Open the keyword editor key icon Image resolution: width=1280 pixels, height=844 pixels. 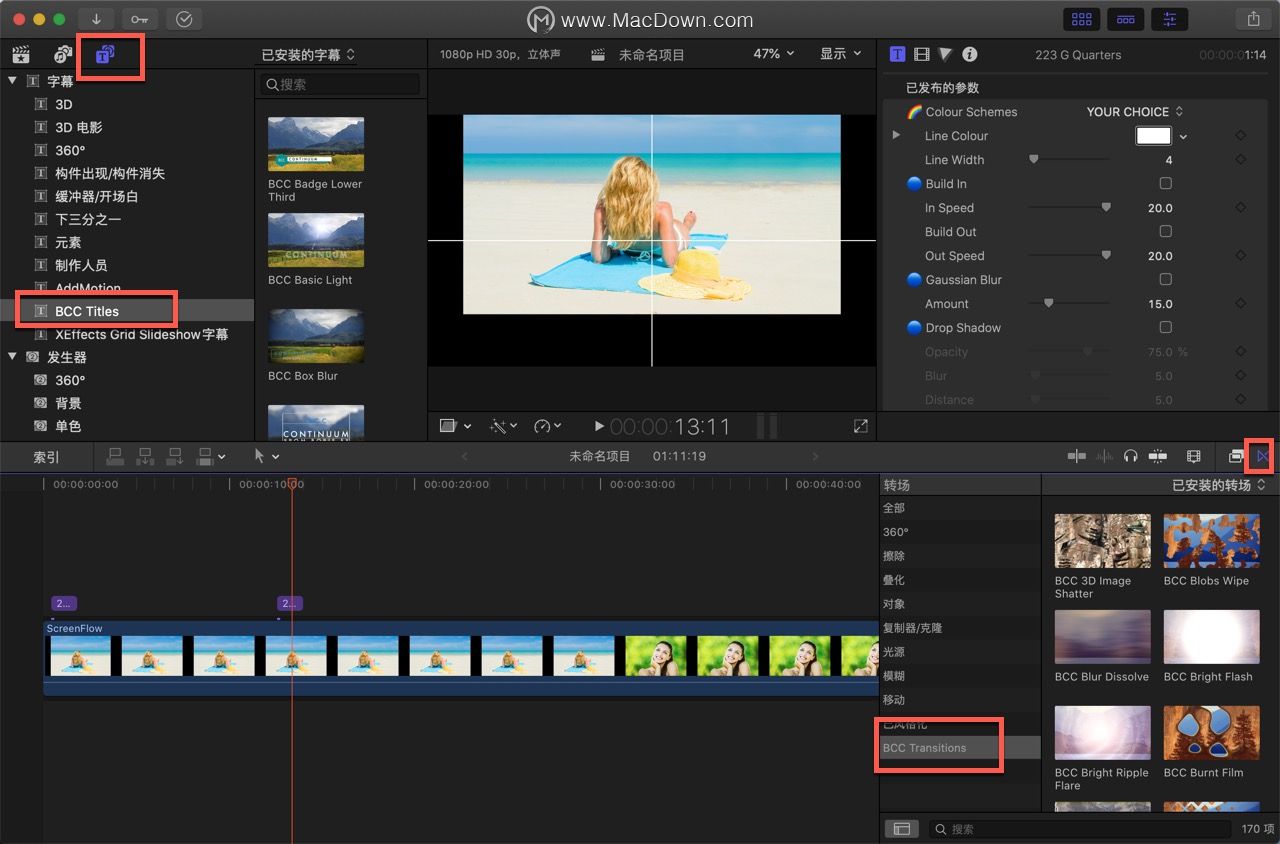point(140,19)
